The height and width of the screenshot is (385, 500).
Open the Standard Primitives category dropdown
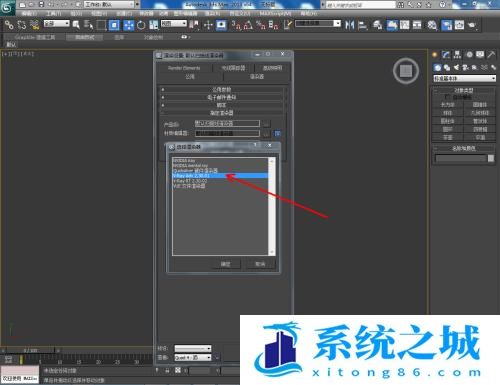[464, 78]
